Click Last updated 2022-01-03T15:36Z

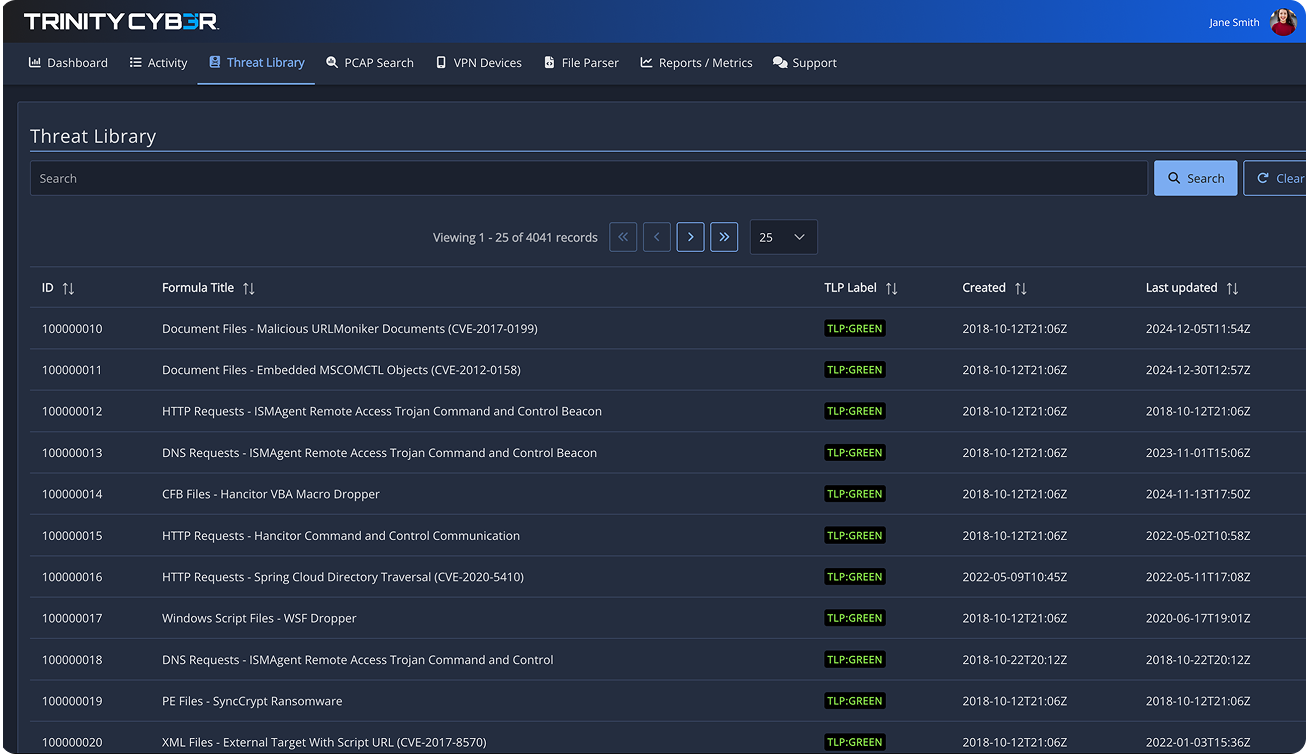[1198, 742]
